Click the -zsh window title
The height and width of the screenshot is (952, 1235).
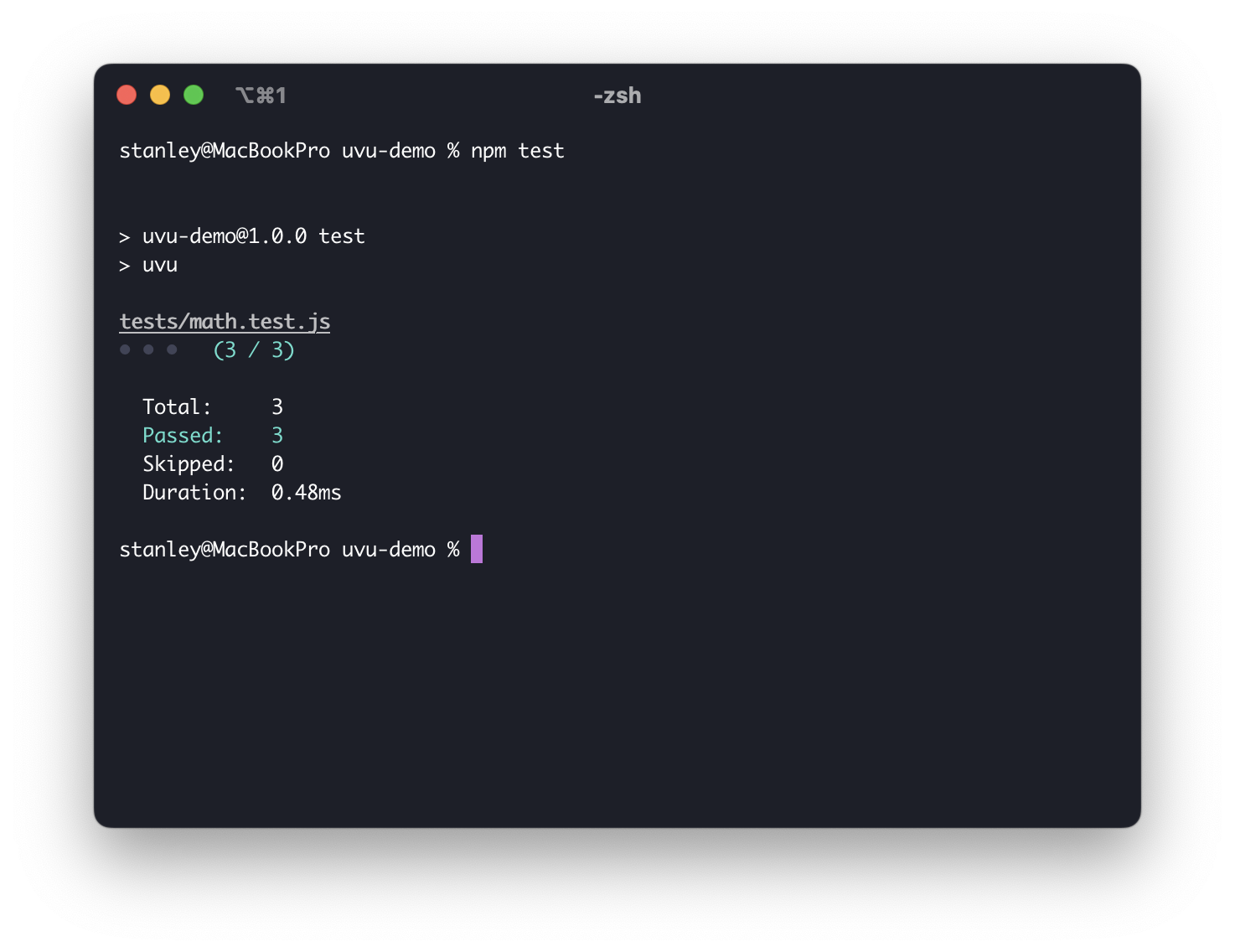click(617, 96)
